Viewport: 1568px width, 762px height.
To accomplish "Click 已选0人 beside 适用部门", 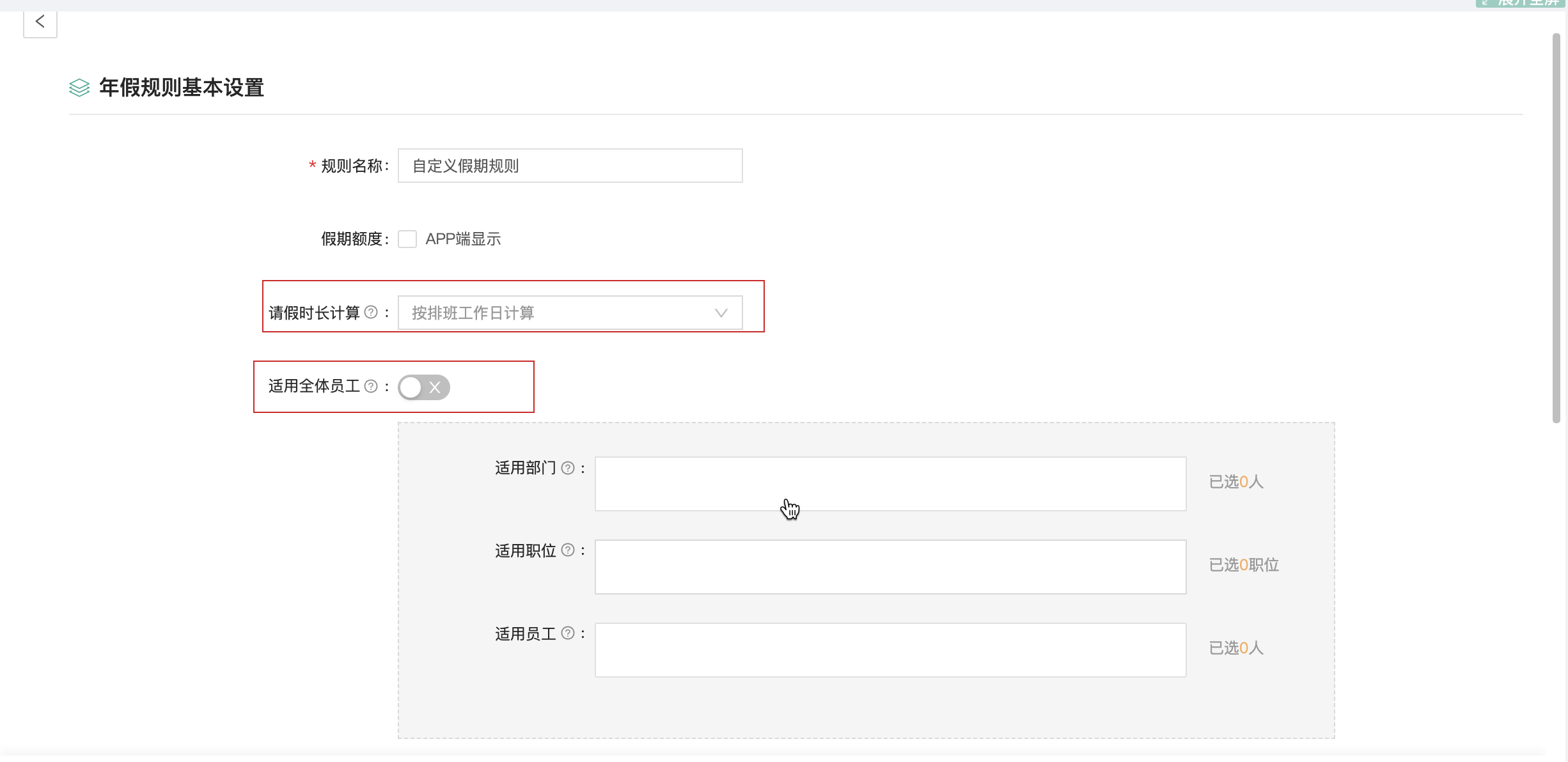I will tap(1236, 482).
